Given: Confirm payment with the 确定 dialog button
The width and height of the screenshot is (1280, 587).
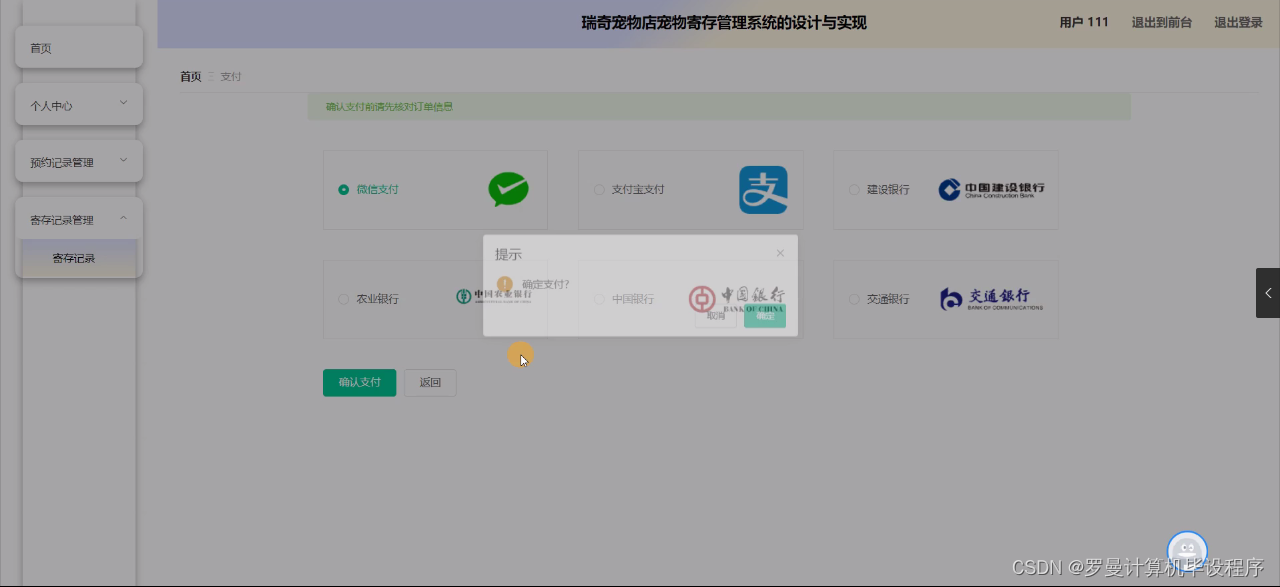Looking at the screenshot, I should pos(765,314).
